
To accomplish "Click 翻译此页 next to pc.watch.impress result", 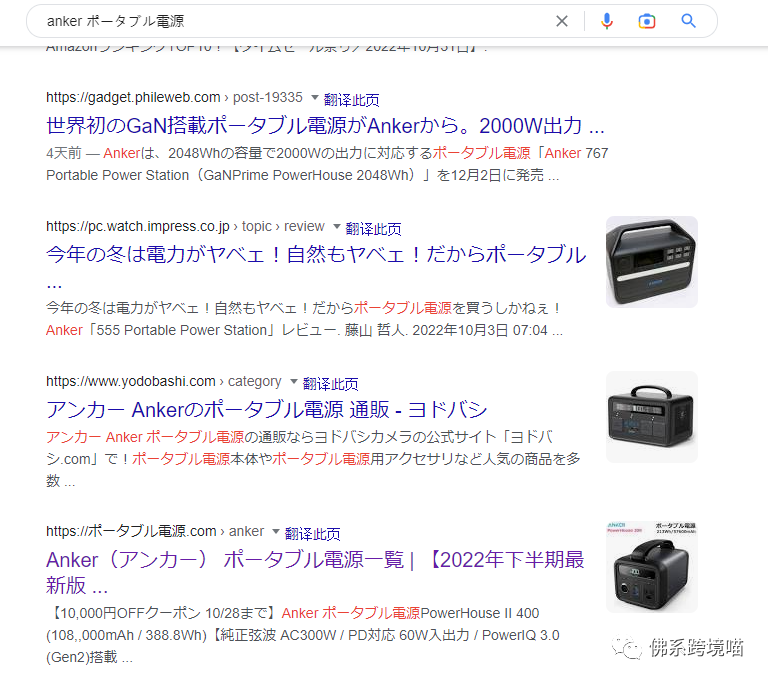I will pos(373,229).
